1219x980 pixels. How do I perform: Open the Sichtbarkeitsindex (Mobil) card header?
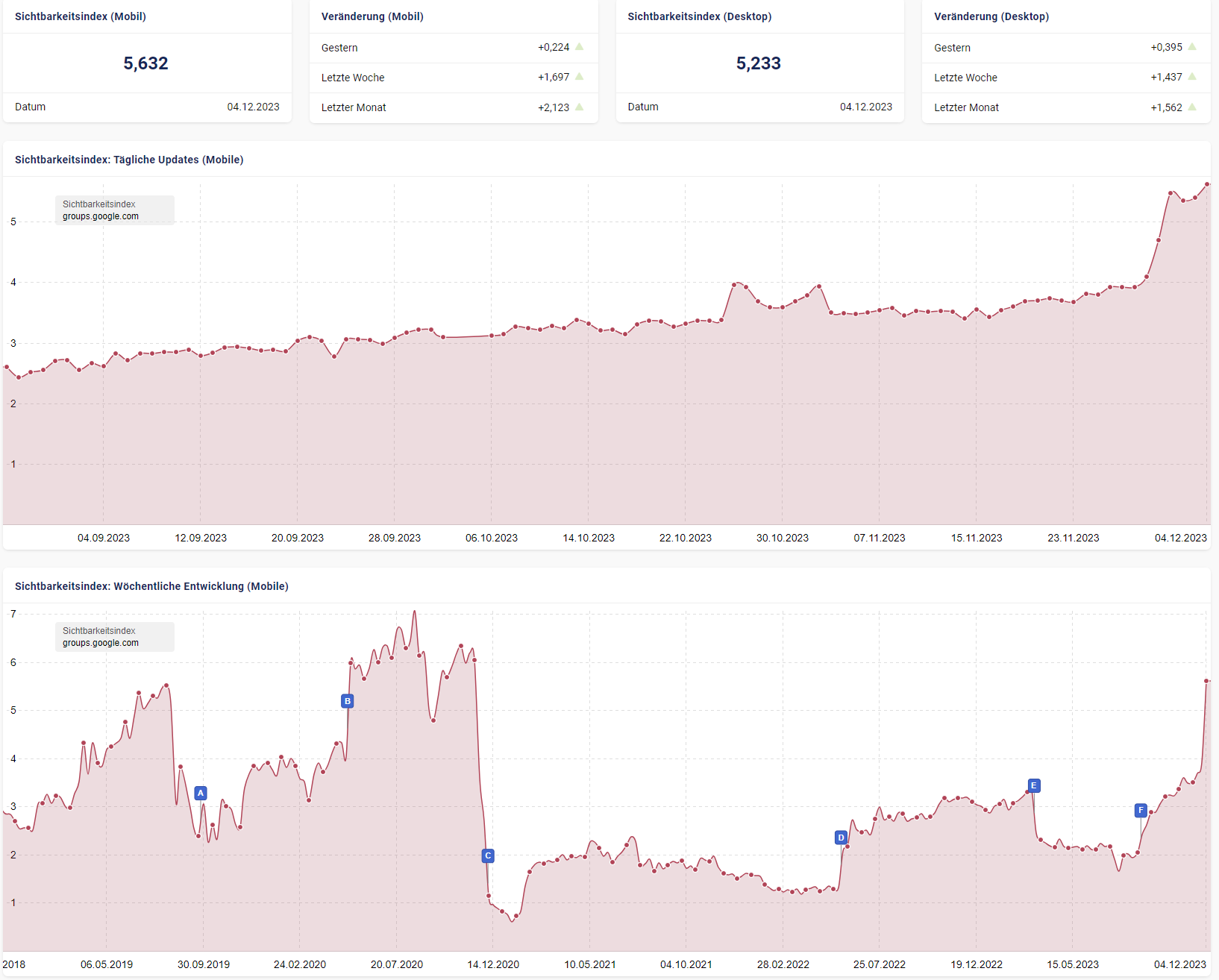click(x=79, y=15)
